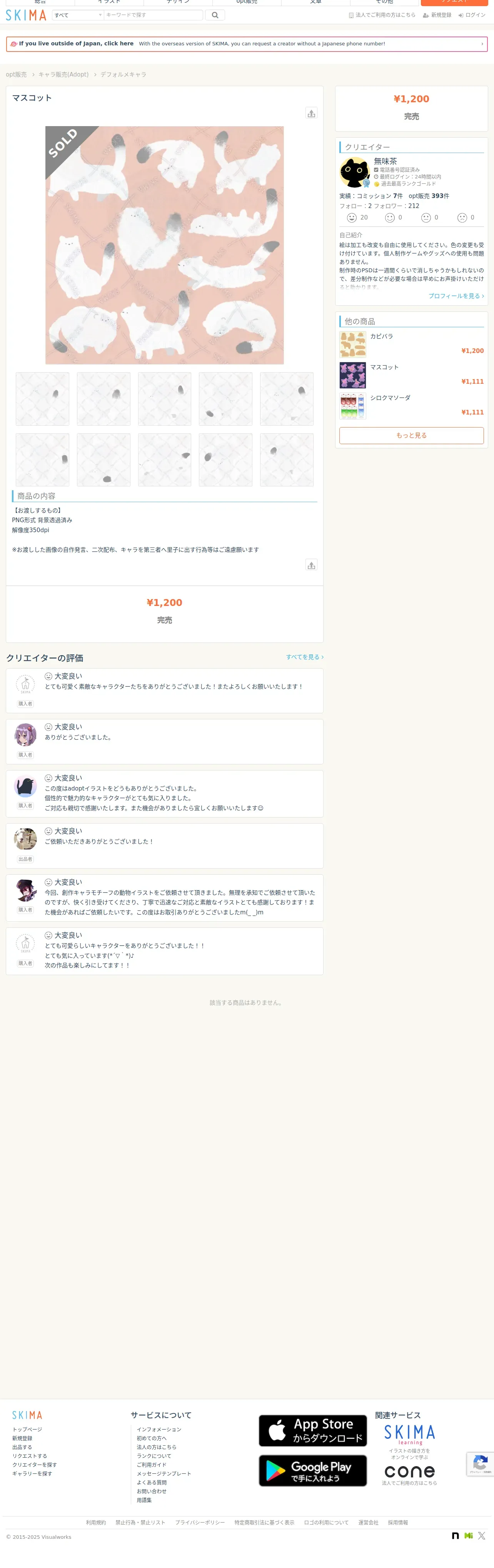Click the SKIMA logo in the header

tap(26, 15)
